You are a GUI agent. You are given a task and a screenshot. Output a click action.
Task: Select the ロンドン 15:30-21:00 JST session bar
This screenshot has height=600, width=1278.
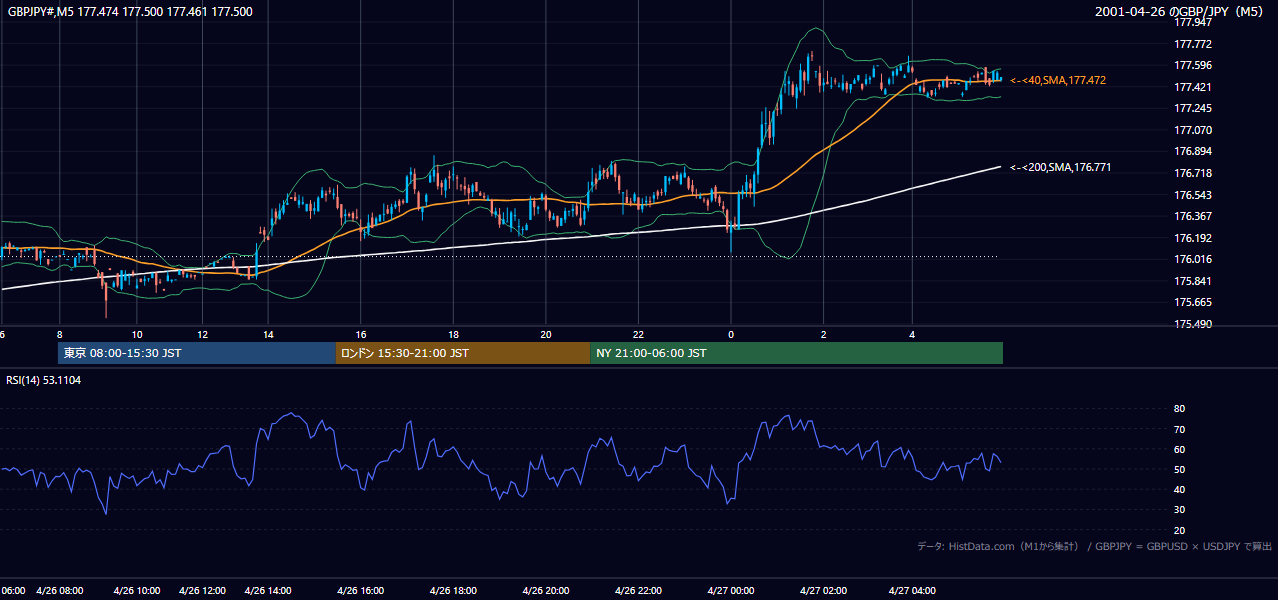coord(463,353)
